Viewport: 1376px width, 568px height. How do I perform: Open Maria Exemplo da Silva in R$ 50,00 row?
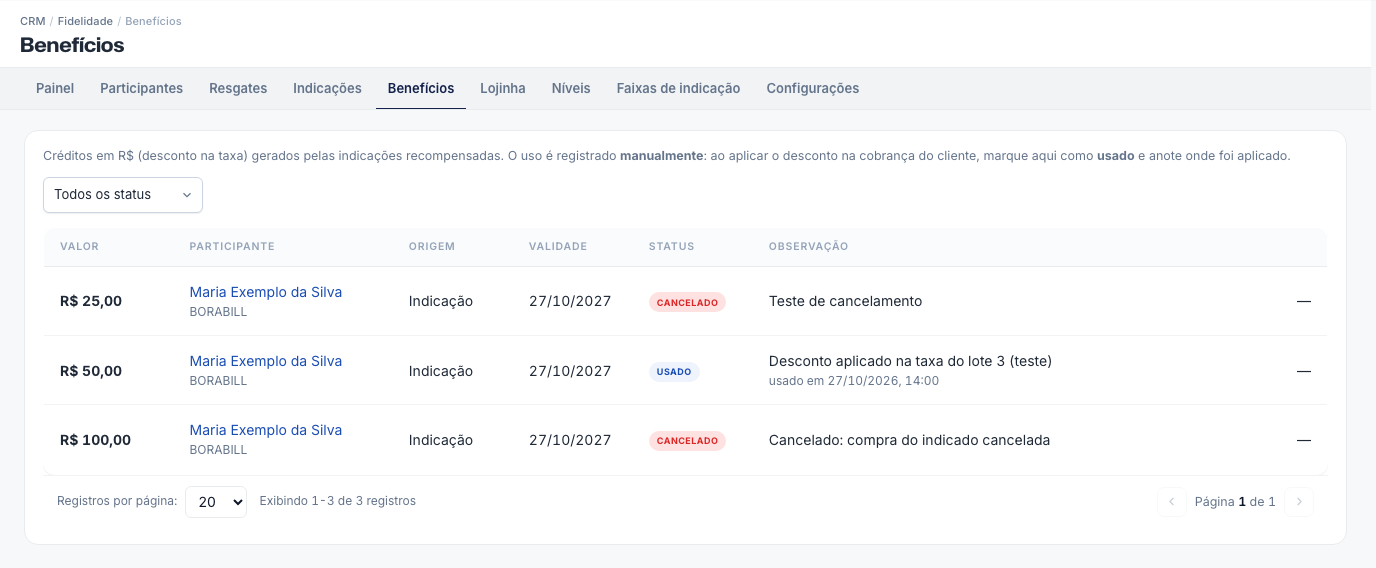tap(266, 361)
